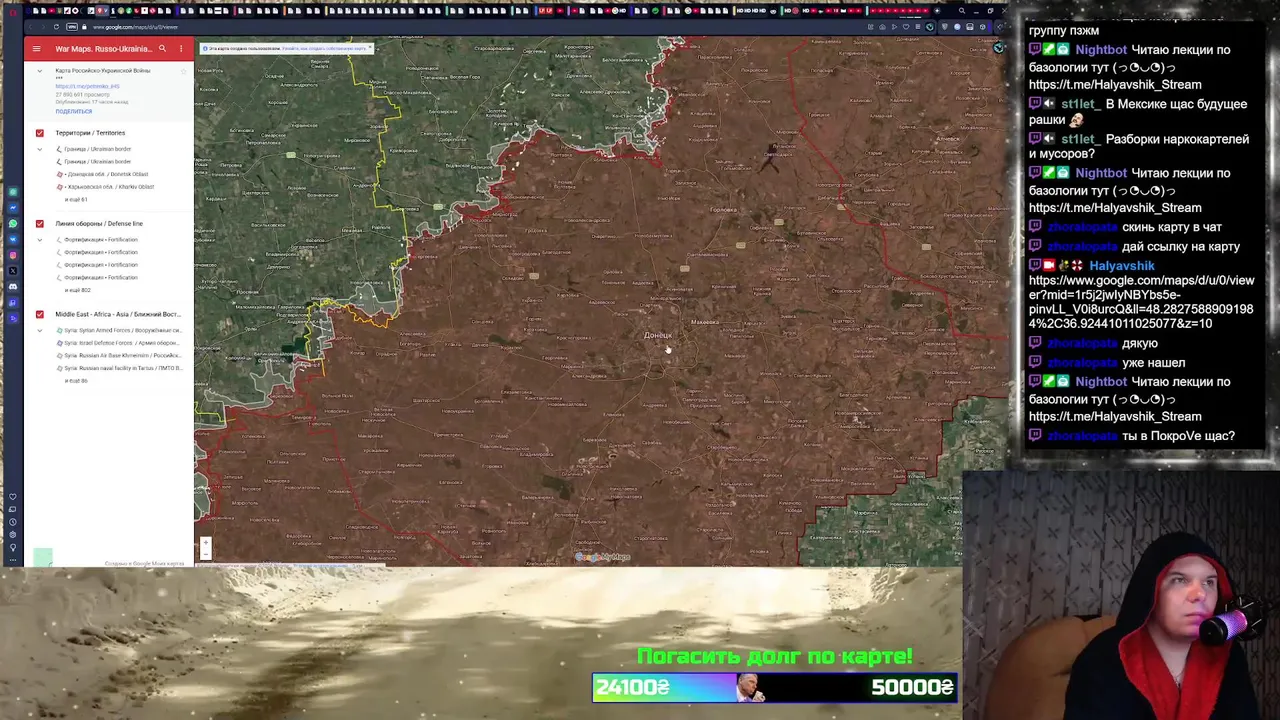Open the hamburger menu in War Maps panel

pos(37,48)
